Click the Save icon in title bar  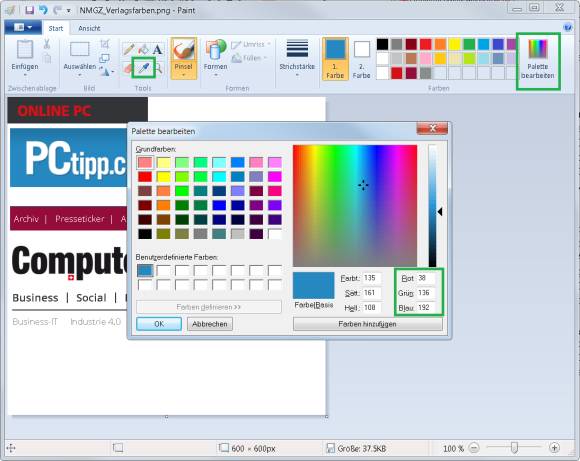point(30,10)
